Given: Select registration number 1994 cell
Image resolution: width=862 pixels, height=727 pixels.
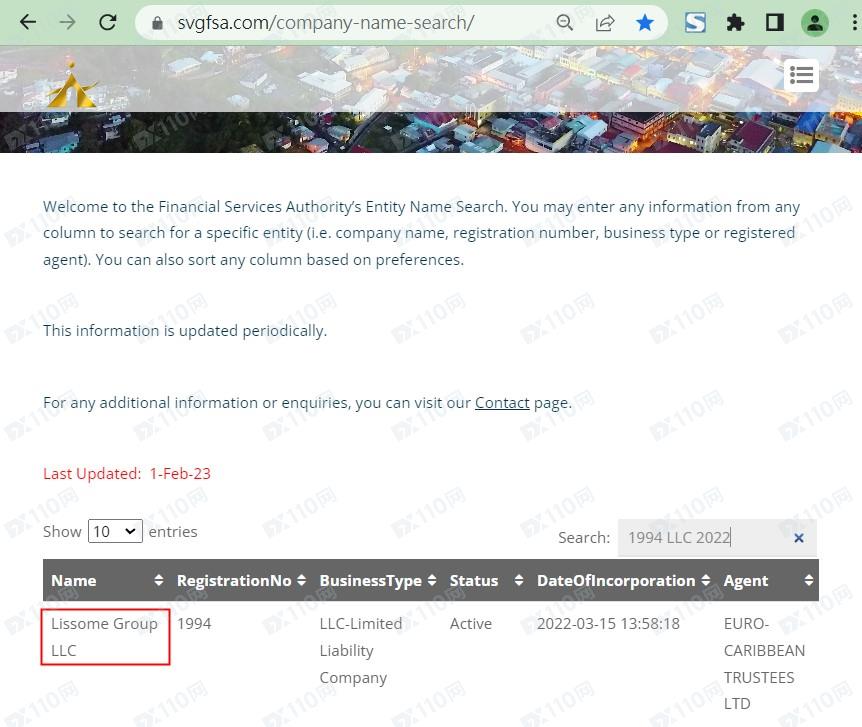Looking at the screenshot, I should (x=194, y=624).
